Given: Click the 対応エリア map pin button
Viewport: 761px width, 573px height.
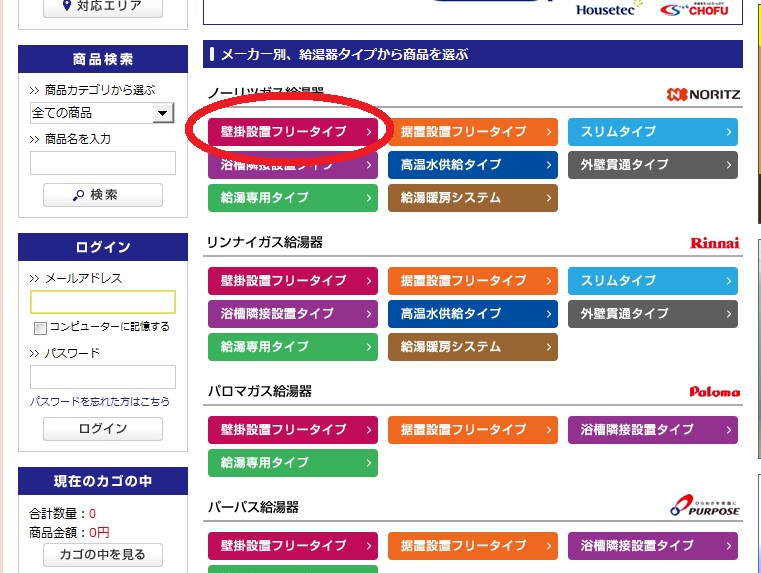Looking at the screenshot, I should [102, 6].
